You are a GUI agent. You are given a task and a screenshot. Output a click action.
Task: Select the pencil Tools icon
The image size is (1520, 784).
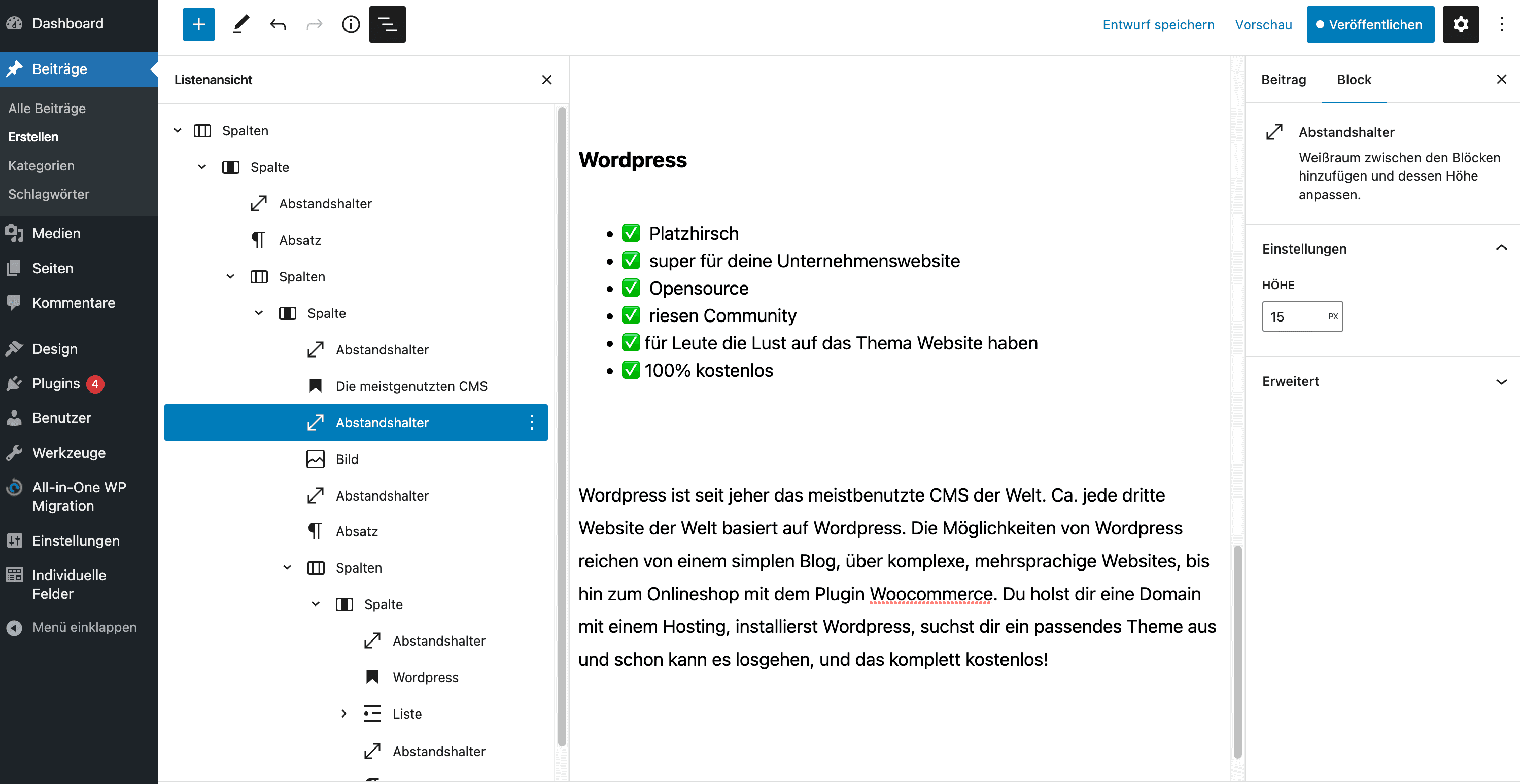(x=241, y=24)
